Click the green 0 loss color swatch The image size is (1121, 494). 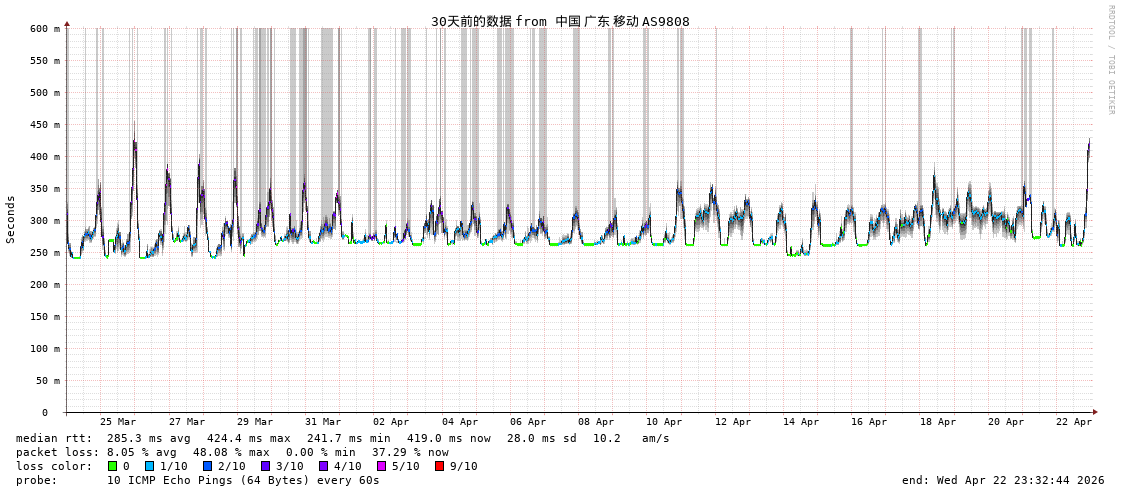[x=113, y=466]
